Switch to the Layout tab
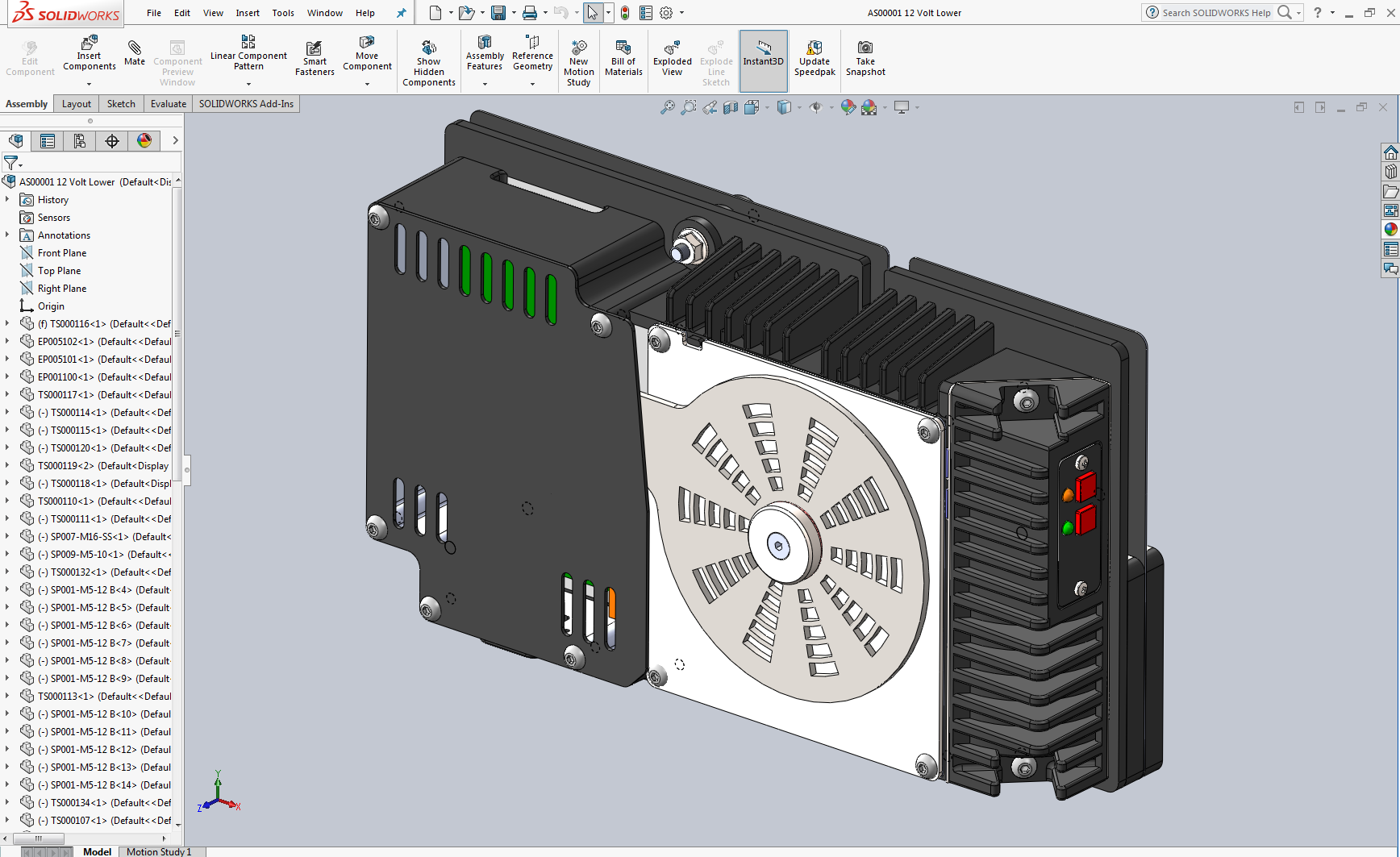 click(x=77, y=104)
